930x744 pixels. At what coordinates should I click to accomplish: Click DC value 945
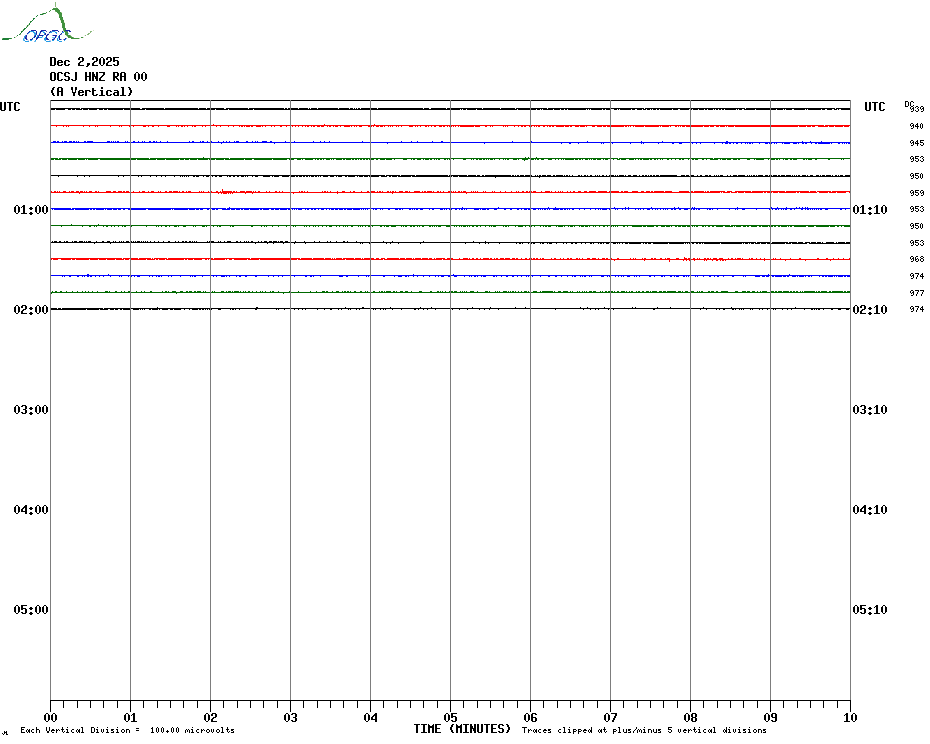[x=916, y=143]
